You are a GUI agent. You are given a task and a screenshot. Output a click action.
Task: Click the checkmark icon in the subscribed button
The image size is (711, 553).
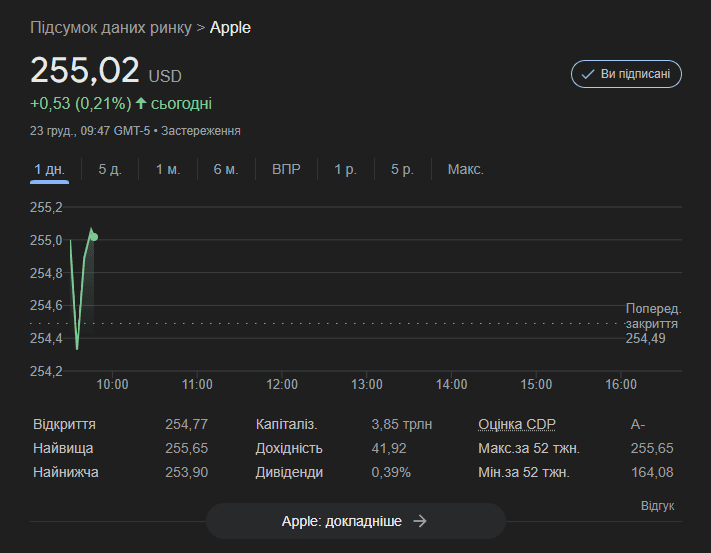point(588,74)
